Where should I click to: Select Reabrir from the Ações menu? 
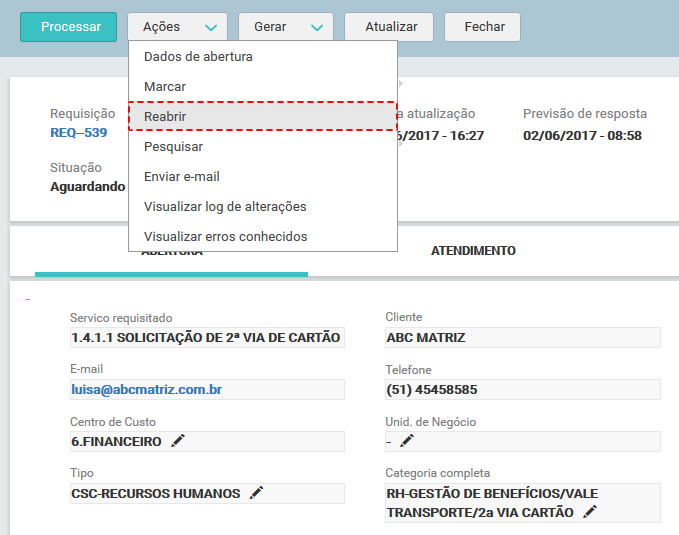coord(263,117)
